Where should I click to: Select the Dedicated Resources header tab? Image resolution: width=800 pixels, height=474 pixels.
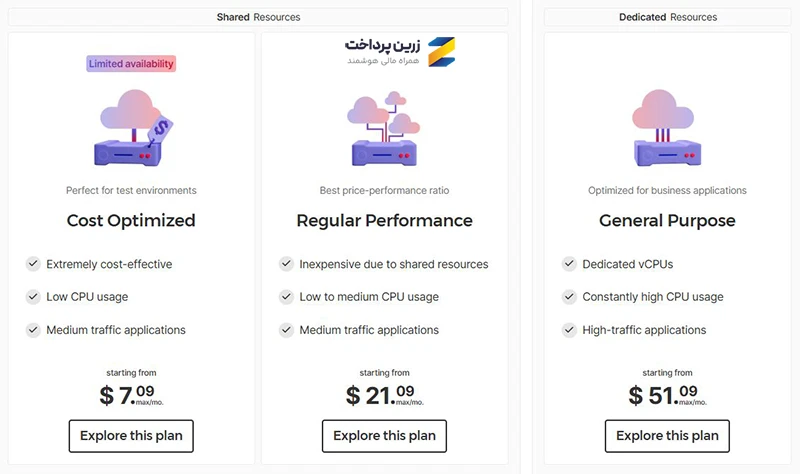click(x=667, y=17)
